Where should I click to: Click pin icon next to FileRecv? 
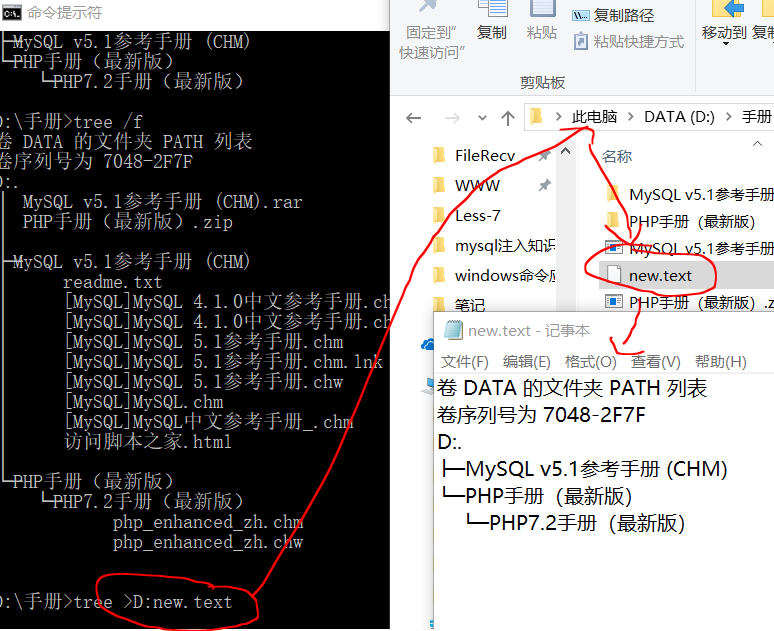coord(544,156)
